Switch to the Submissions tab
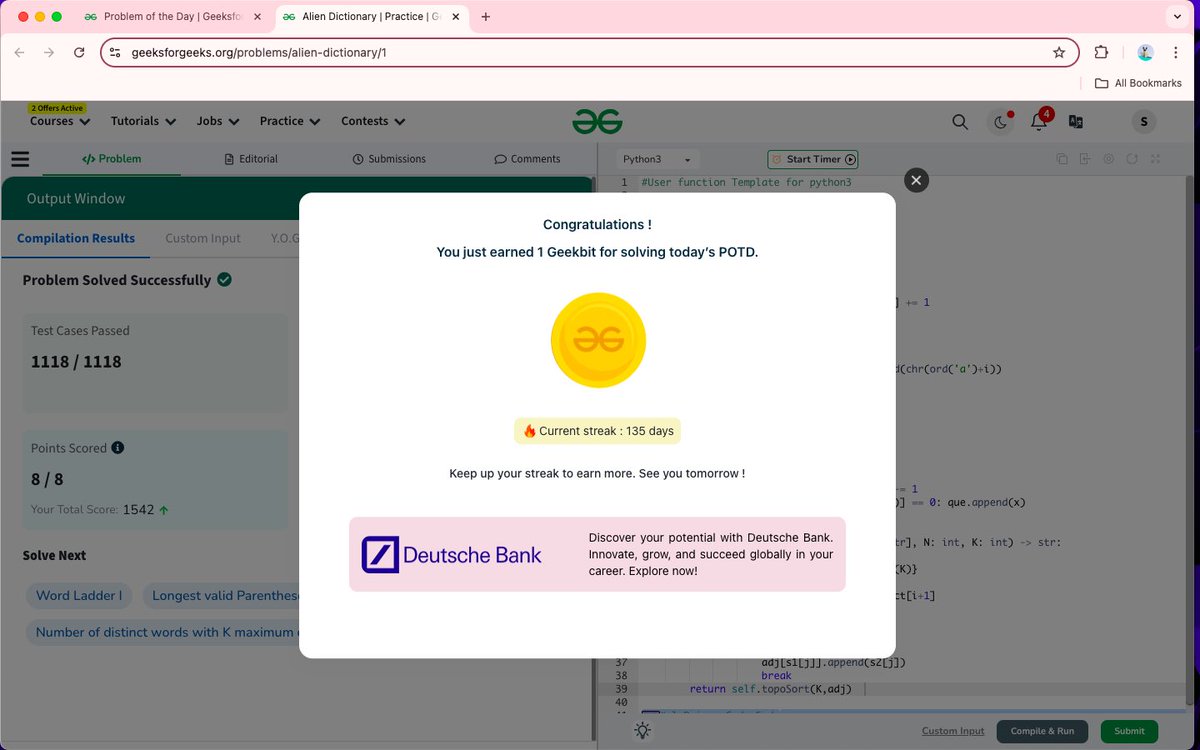1200x750 pixels. tap(389, 159)
